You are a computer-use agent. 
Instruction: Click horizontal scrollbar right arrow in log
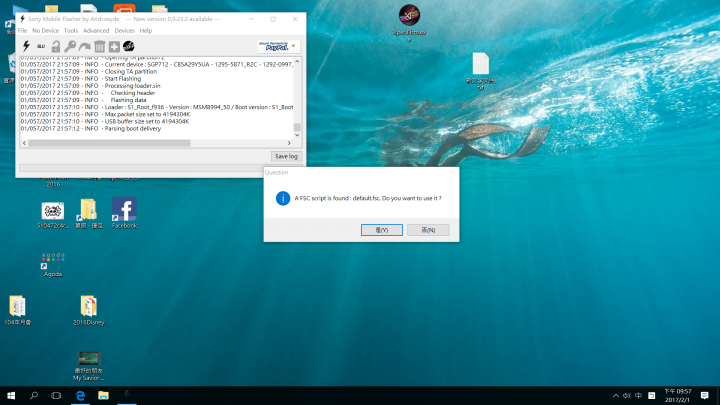point(289,143)
